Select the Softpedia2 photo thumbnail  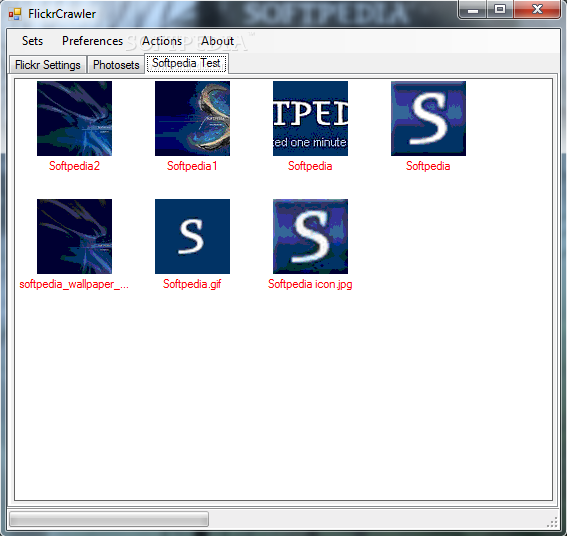click(x=74, y=118)
